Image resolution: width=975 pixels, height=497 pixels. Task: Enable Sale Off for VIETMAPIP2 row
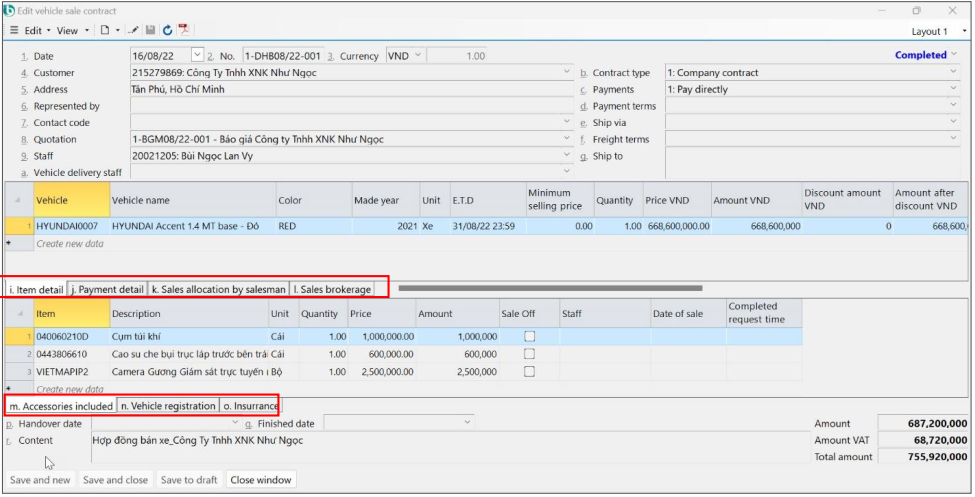tap(529, 371)
